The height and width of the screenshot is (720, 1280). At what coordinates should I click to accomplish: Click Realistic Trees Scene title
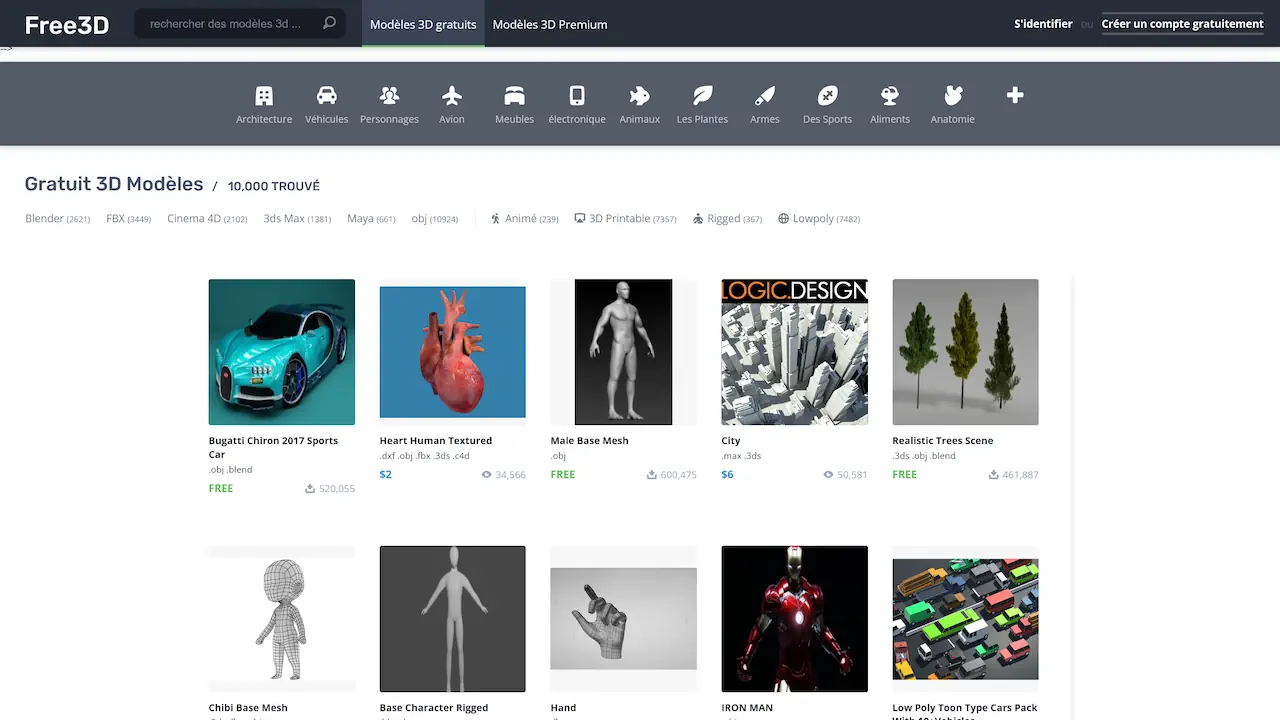[x=943, y=440]
